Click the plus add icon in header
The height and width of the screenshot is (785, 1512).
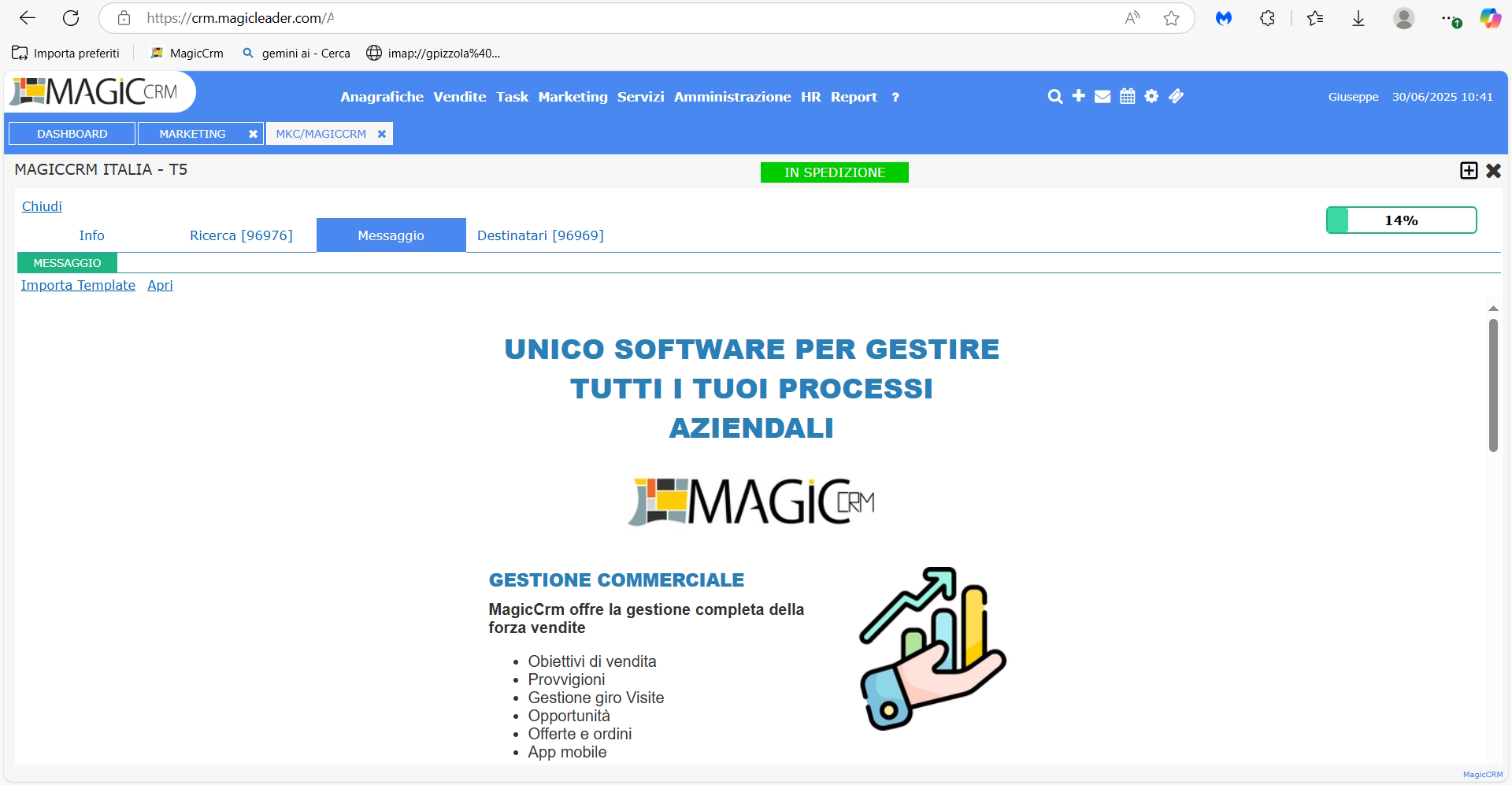click(x=1079, y=95)
